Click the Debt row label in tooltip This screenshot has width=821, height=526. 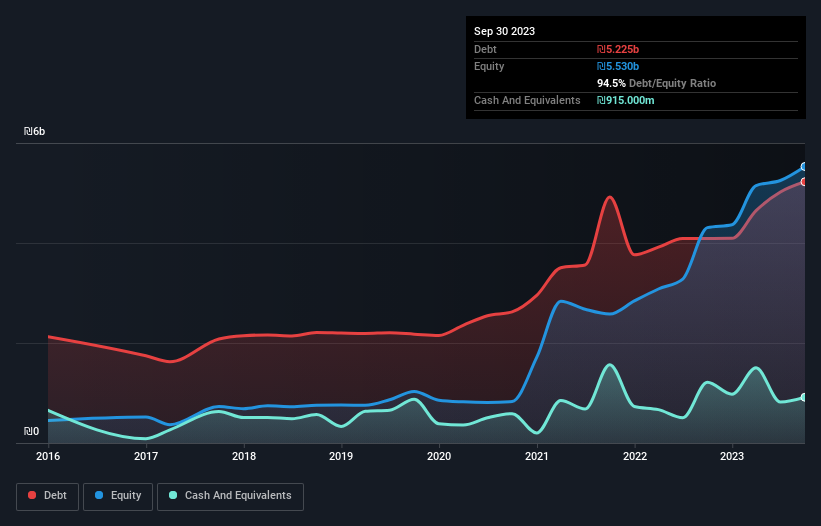(485, 49)
